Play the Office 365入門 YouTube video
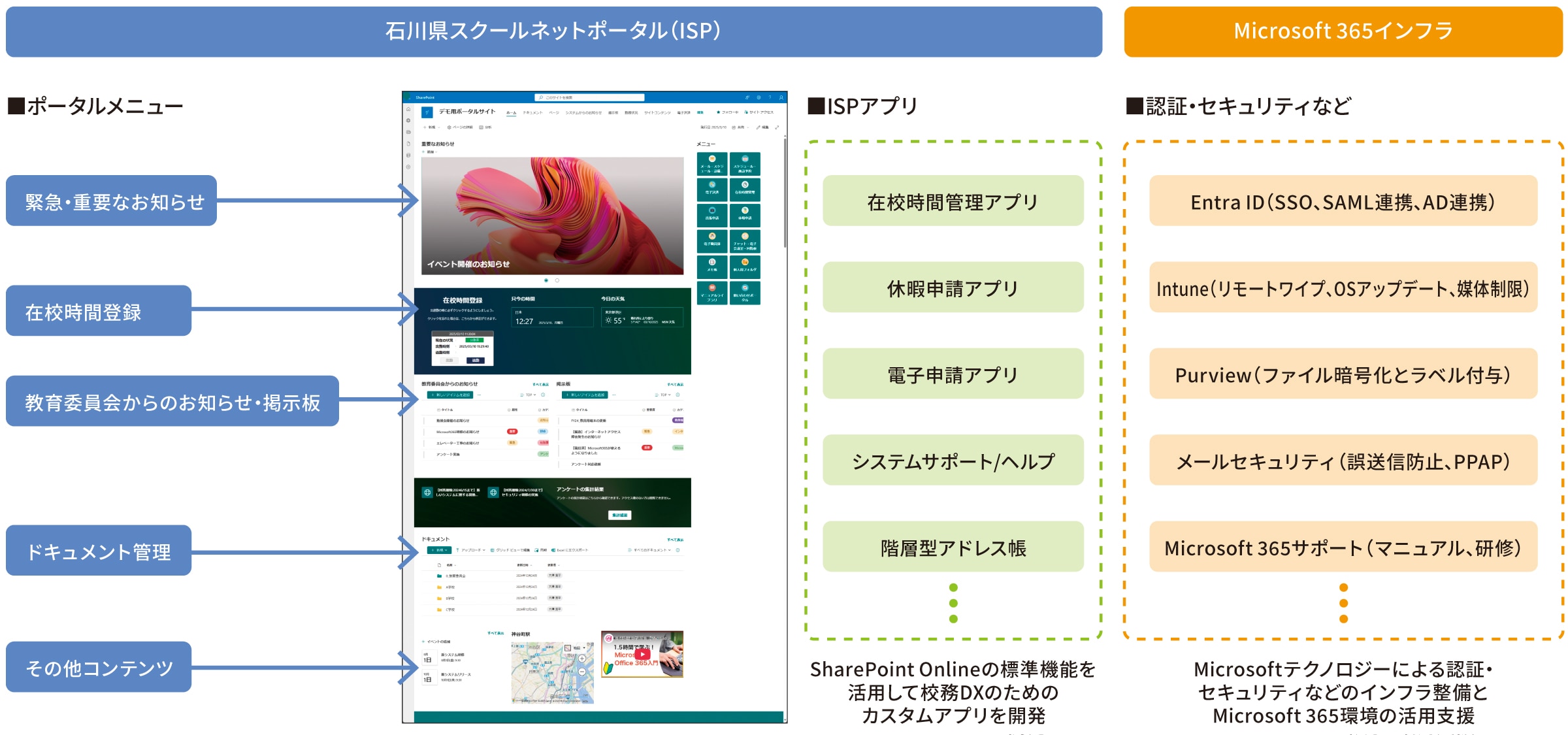The width and height of the screenshot is (1568, 735). click(x=642, y=654)
